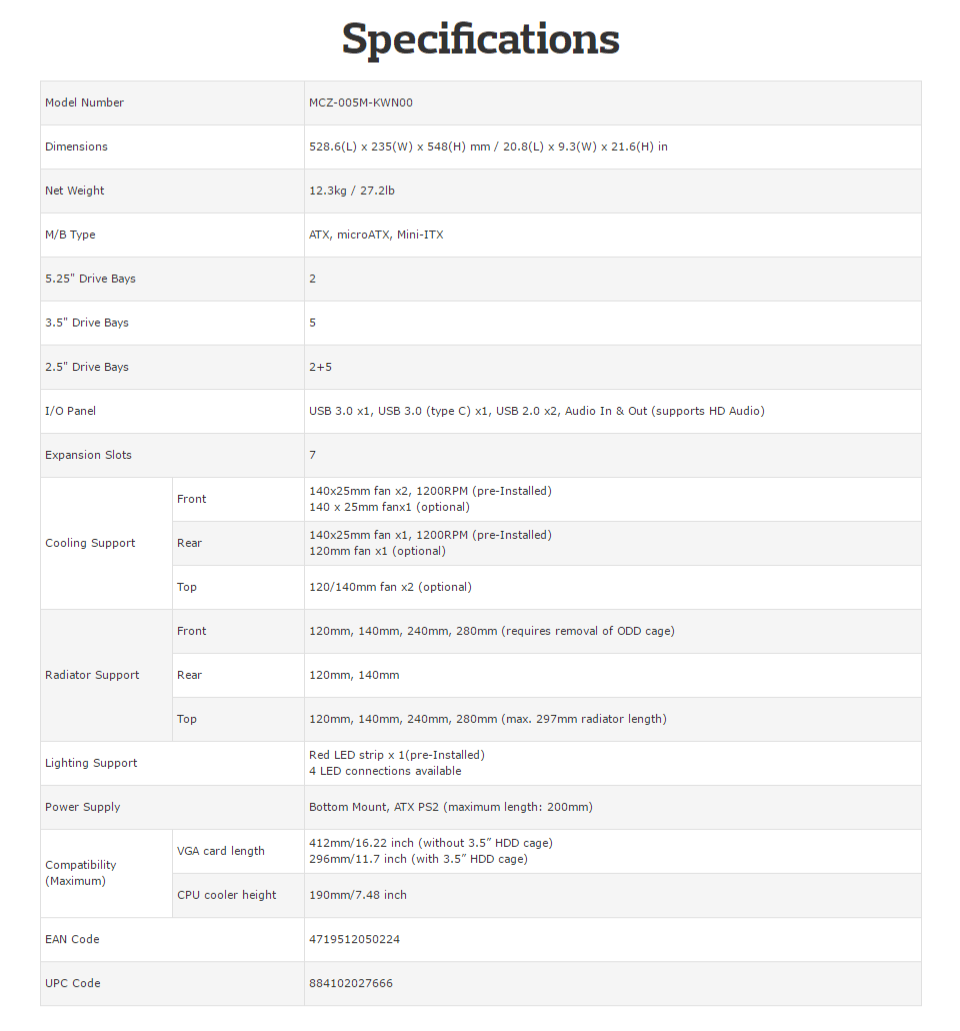Click the CPU cooler height value 190mm/7.48 inch
Image resolution: width=960 pixels, height=1031 pixels.
click(x=358, y=895)
